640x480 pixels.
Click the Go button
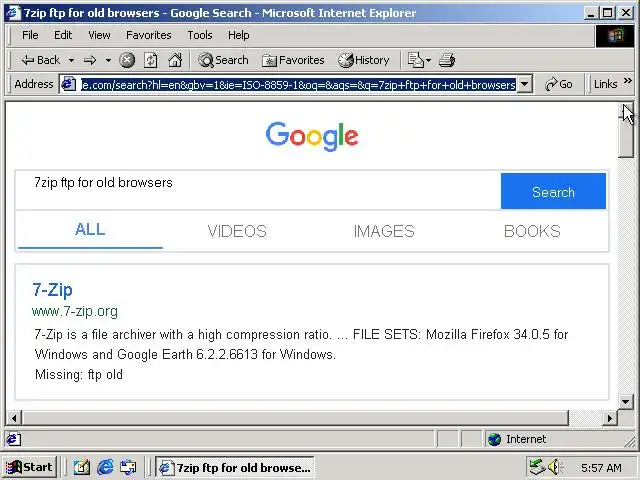coord(559,84)
